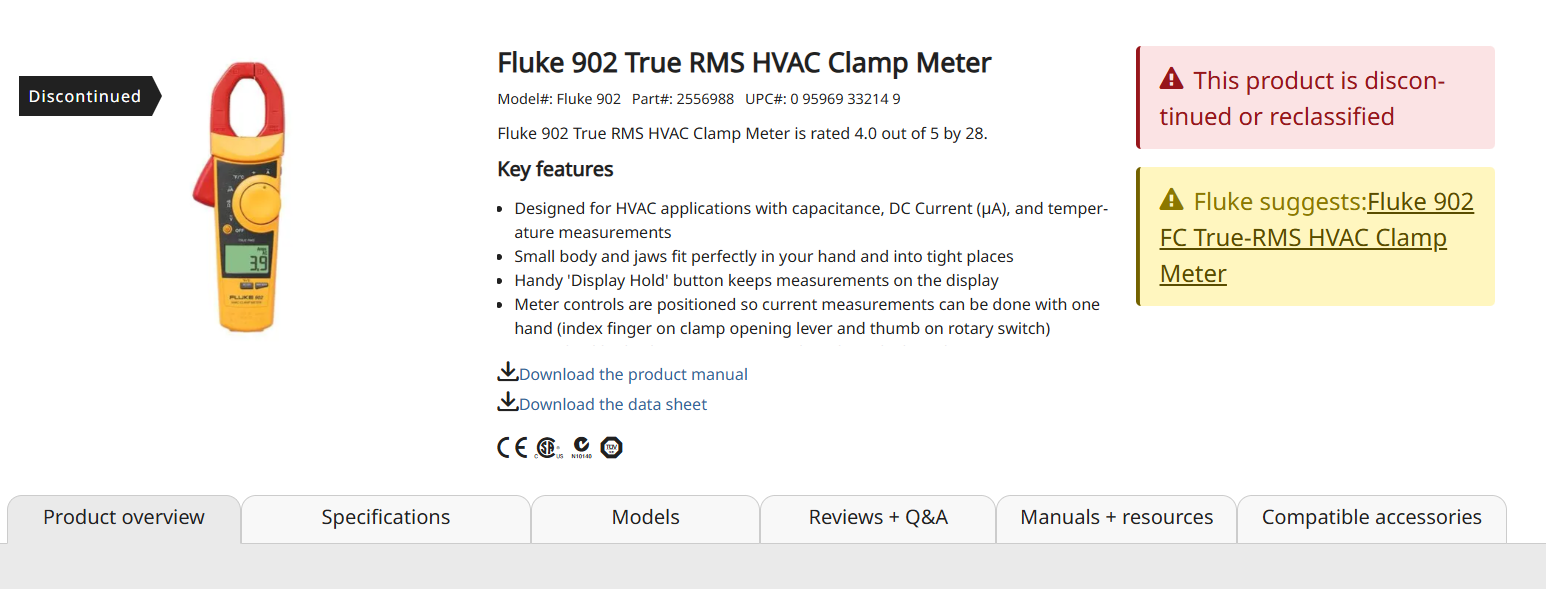Show the Compatible accessories tab
Viewport: 1546px width, 589px height.
tap(1372, 518)
